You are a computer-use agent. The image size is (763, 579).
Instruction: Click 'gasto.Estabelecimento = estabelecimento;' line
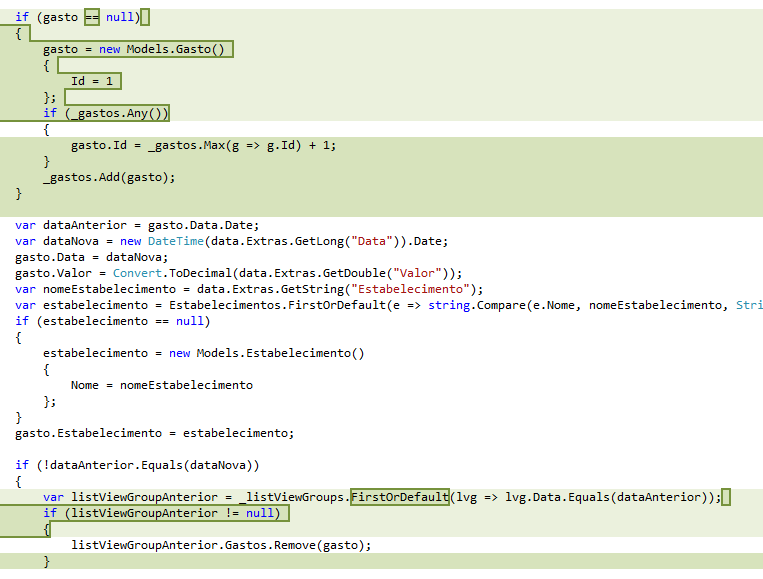(155, 433)
